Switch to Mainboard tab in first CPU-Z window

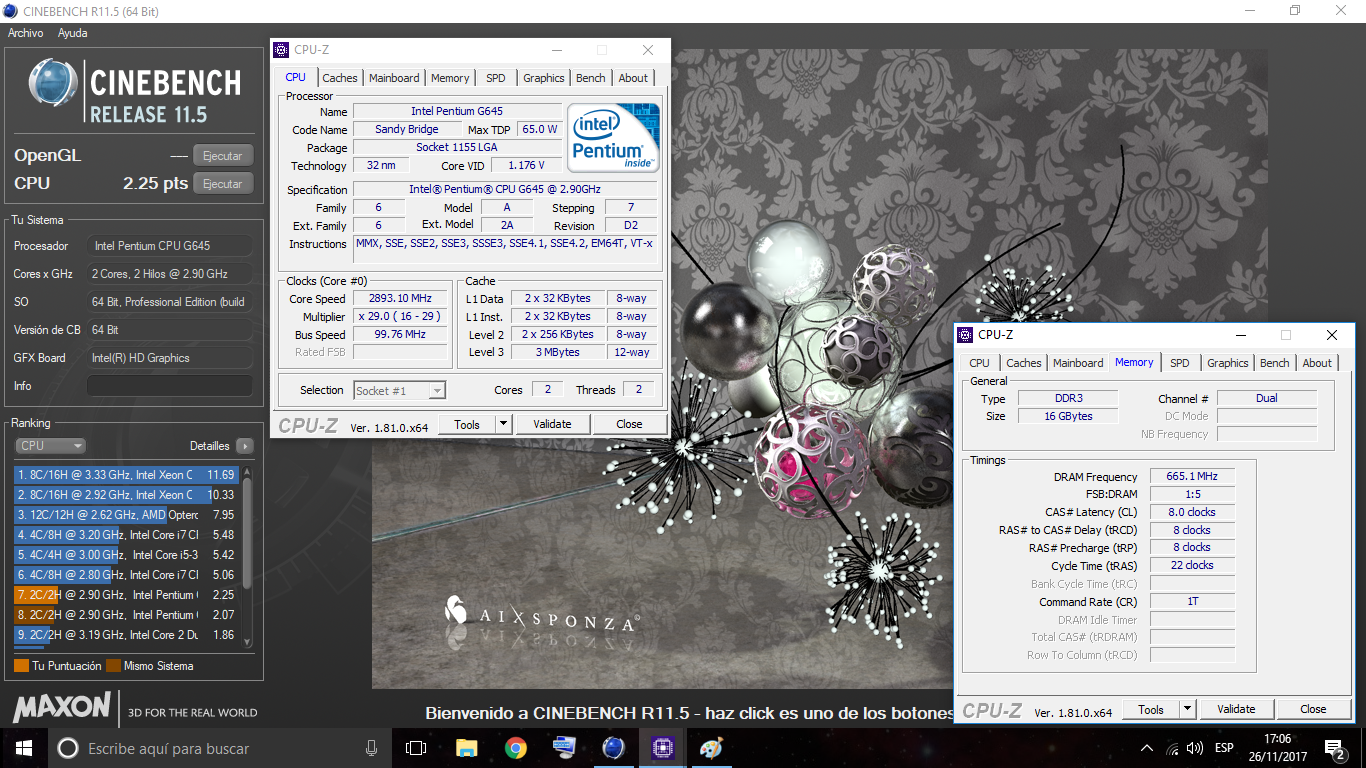coord(394,78)
